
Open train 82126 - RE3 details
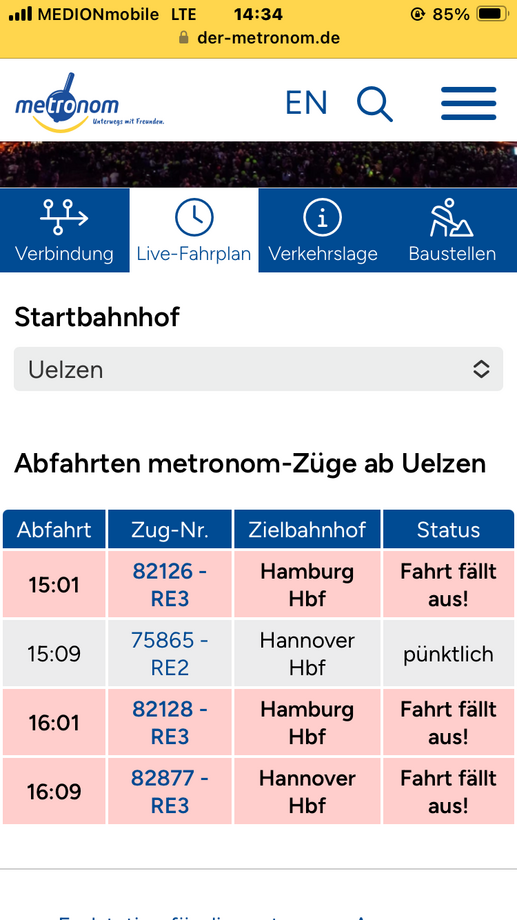(x=170, y=584)
